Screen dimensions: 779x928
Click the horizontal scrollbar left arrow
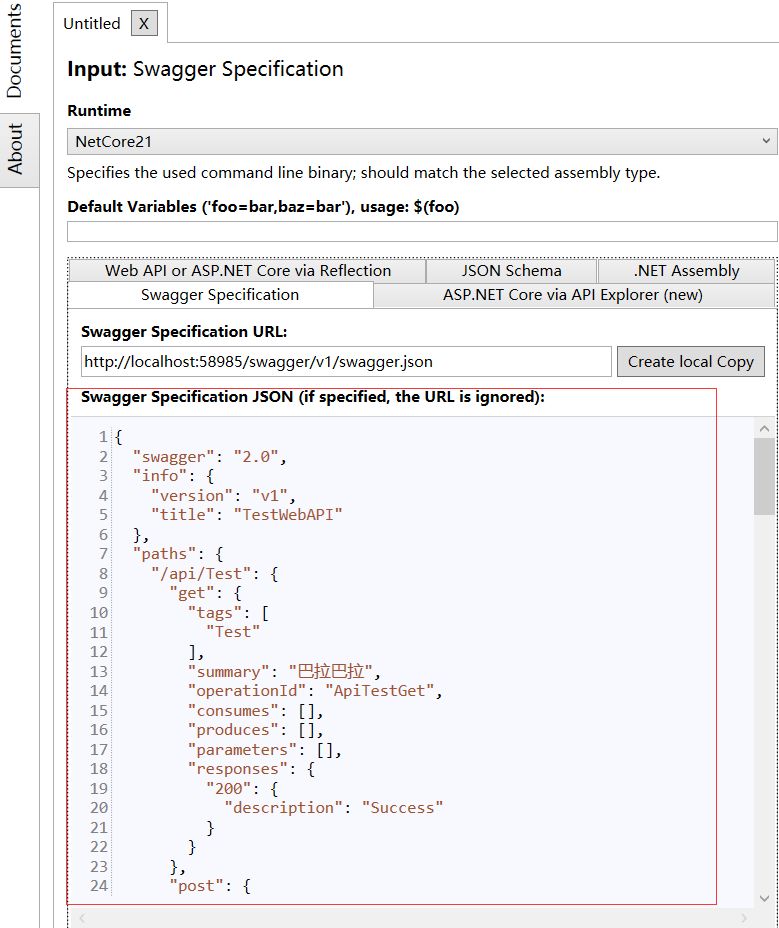[x=81, y=917]
